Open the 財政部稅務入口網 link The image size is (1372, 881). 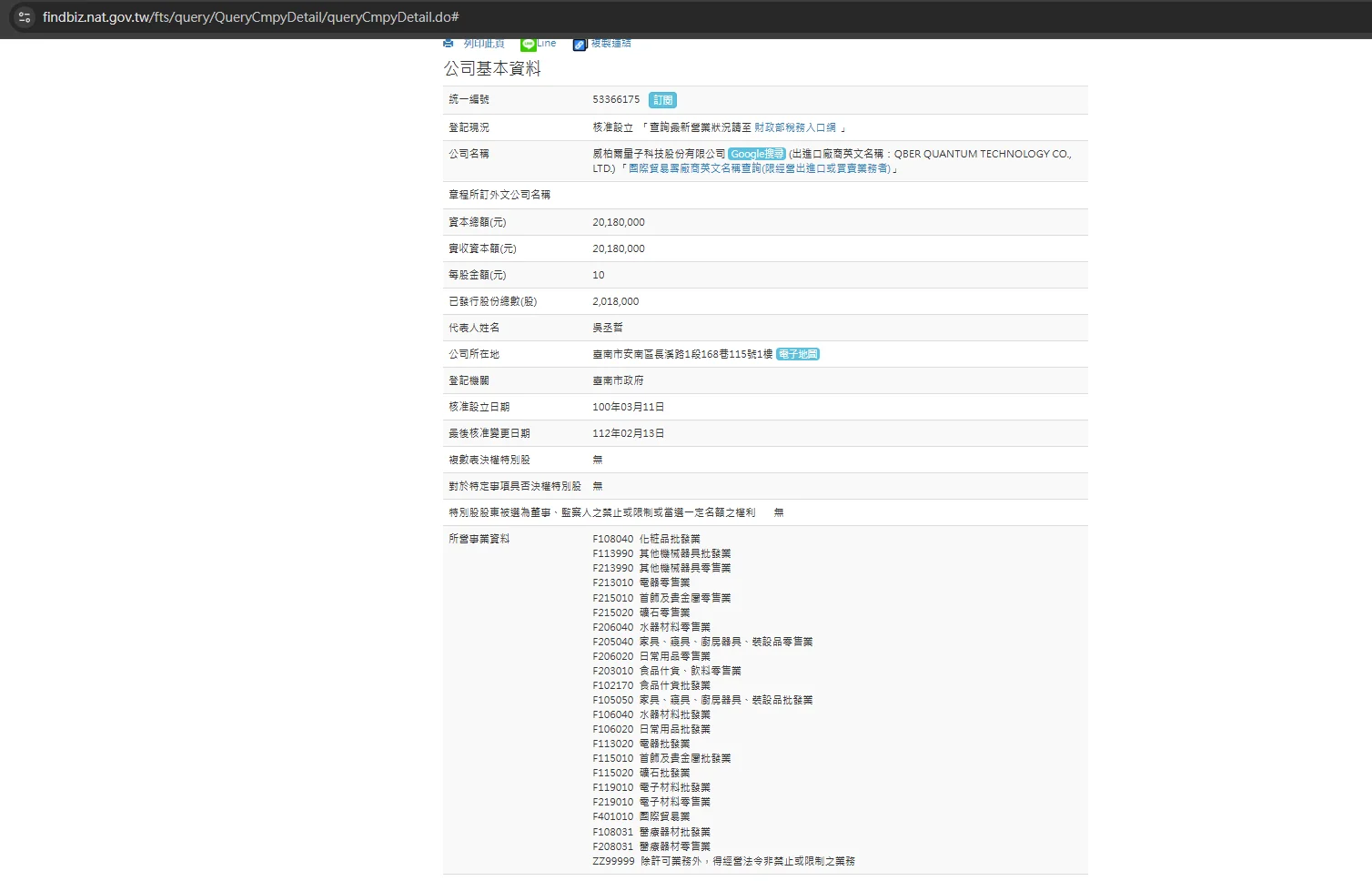[795, 127]
